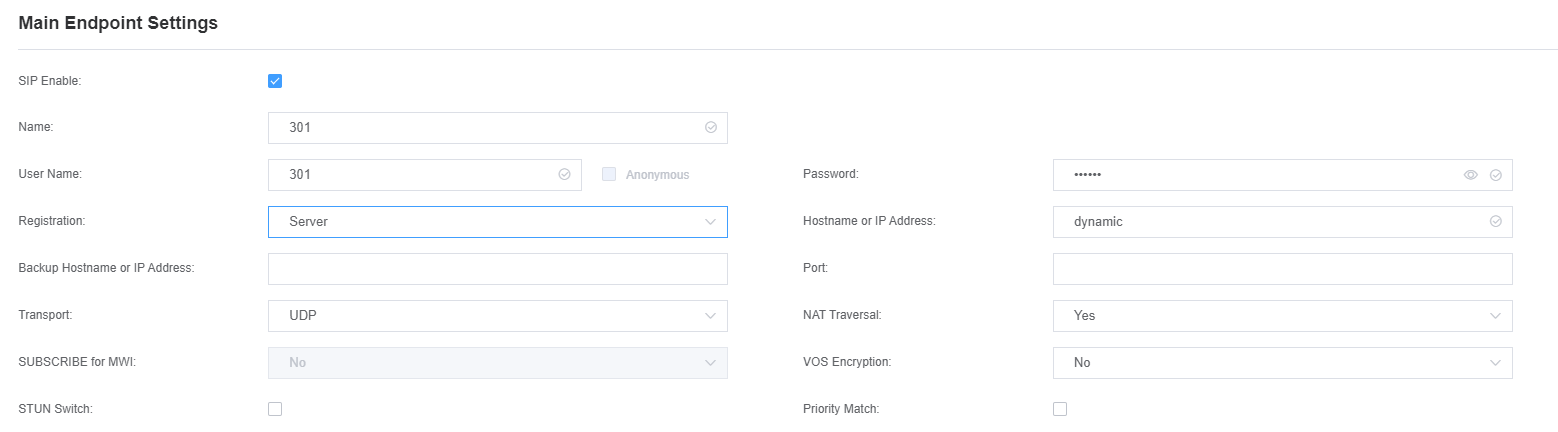
Task: Click the STUN Switch label
Action: click(x=56, y=409)
